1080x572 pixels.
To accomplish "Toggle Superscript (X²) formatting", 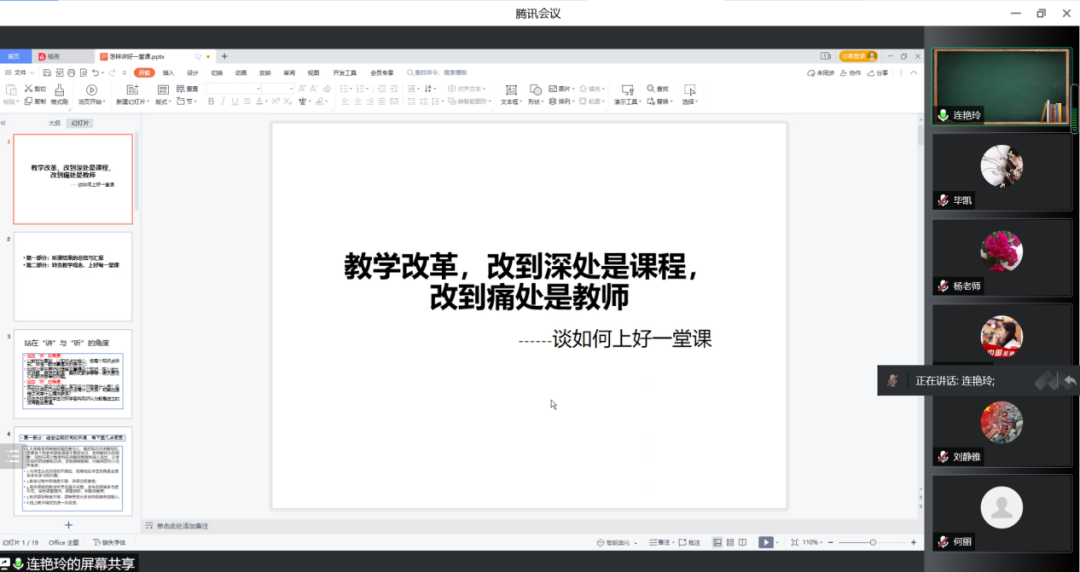I will [x=276, y=101].
